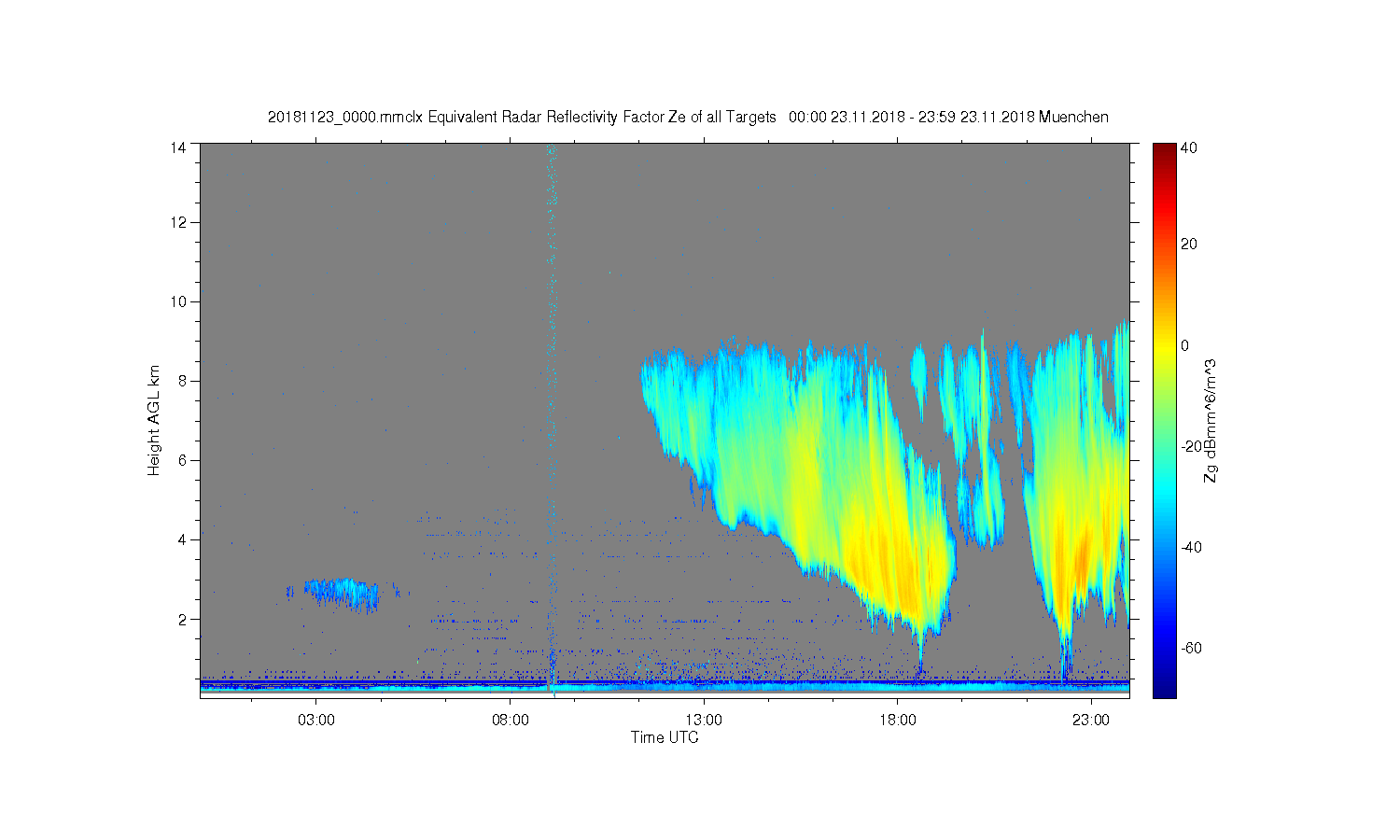Screen dimensions: 1400x840
Task: Click the 'Zg dBmm^6/m^3' colorbar label
Action: pos(1211,420)
